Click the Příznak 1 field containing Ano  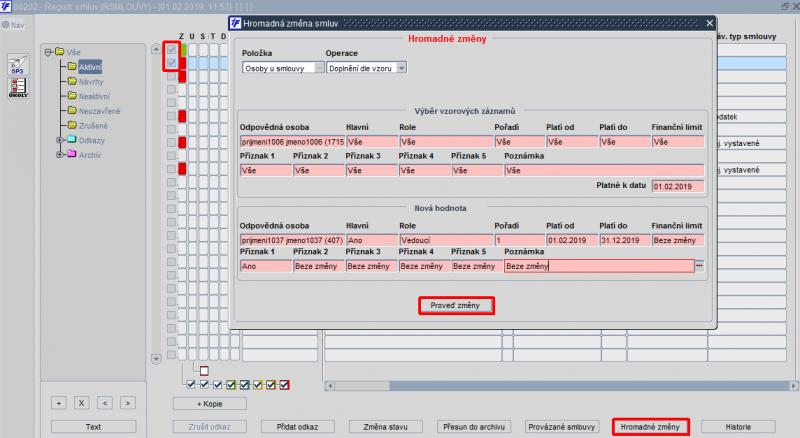266,266
